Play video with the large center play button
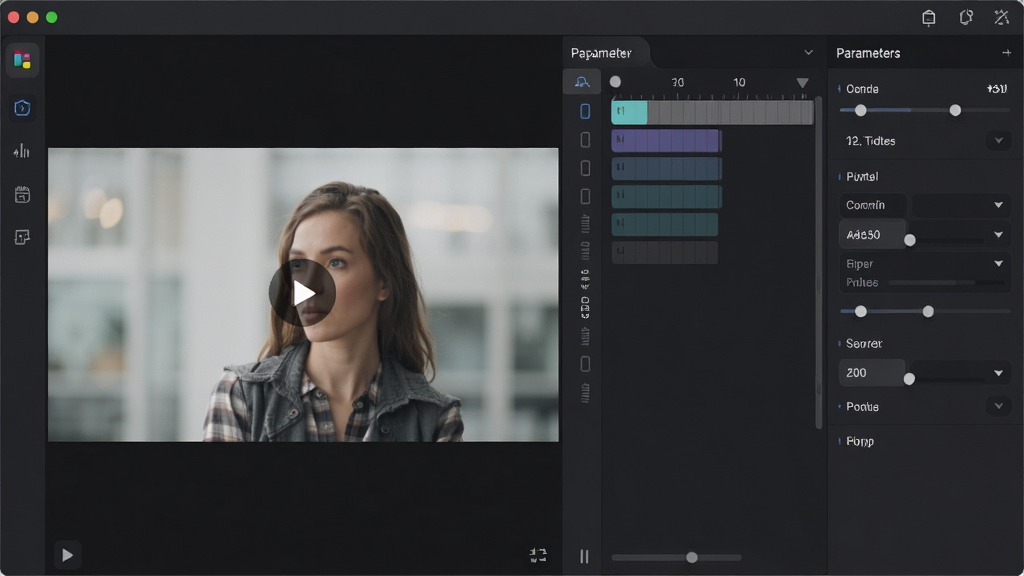The height and width of the screenshot is (576, 1024). [302, 293]
